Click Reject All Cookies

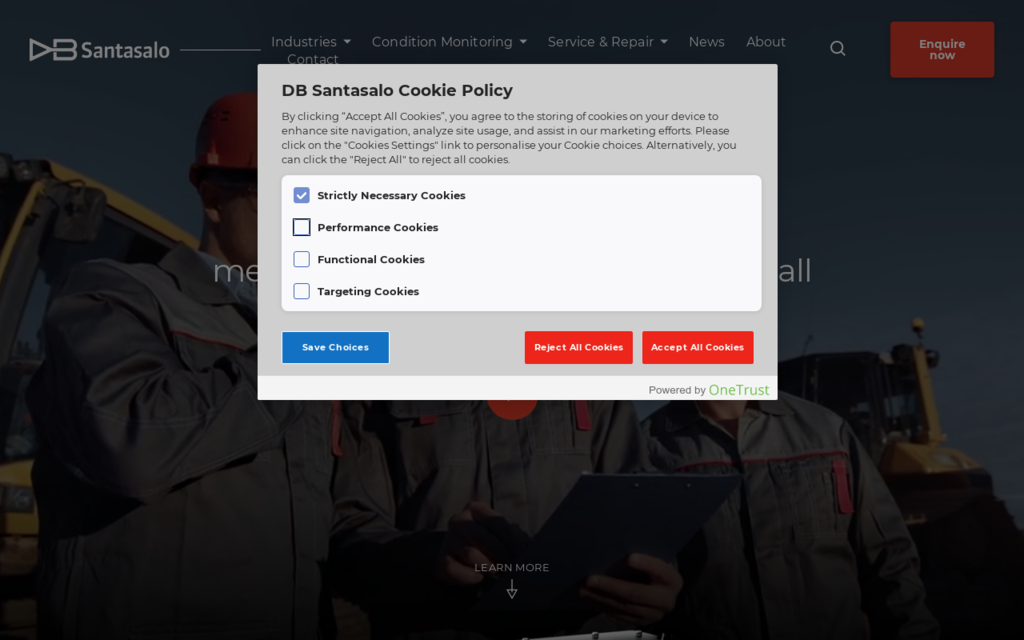[578, 348]
